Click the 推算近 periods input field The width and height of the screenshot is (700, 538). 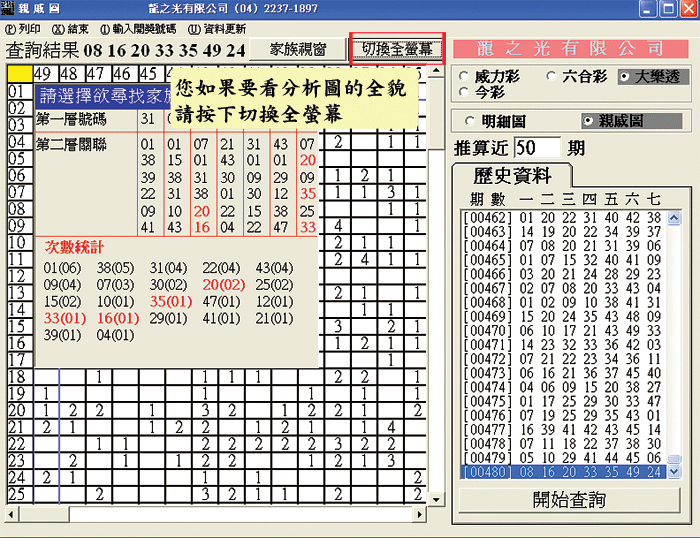pyautogui.click(x=537, y=148)
